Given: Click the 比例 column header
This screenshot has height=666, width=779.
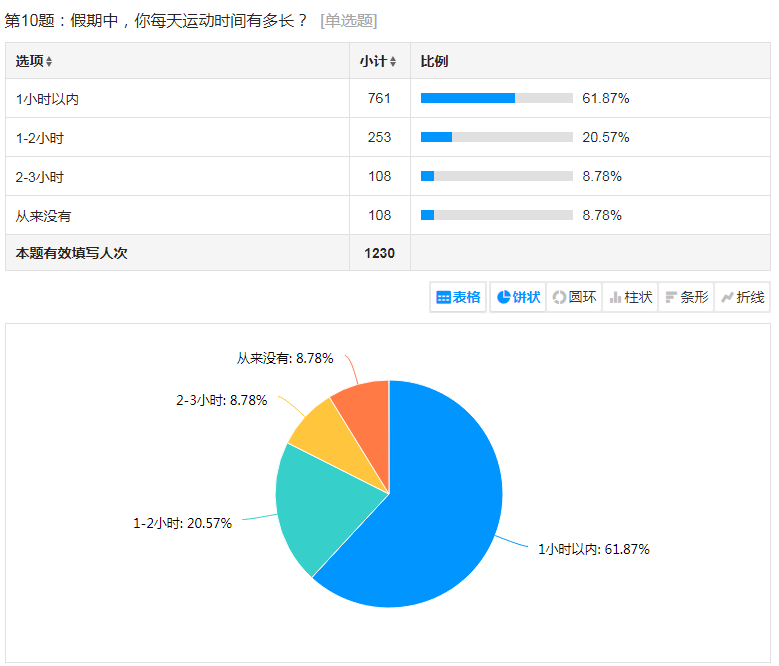Looking at the screenshot, I should click(x=434, y=61).
